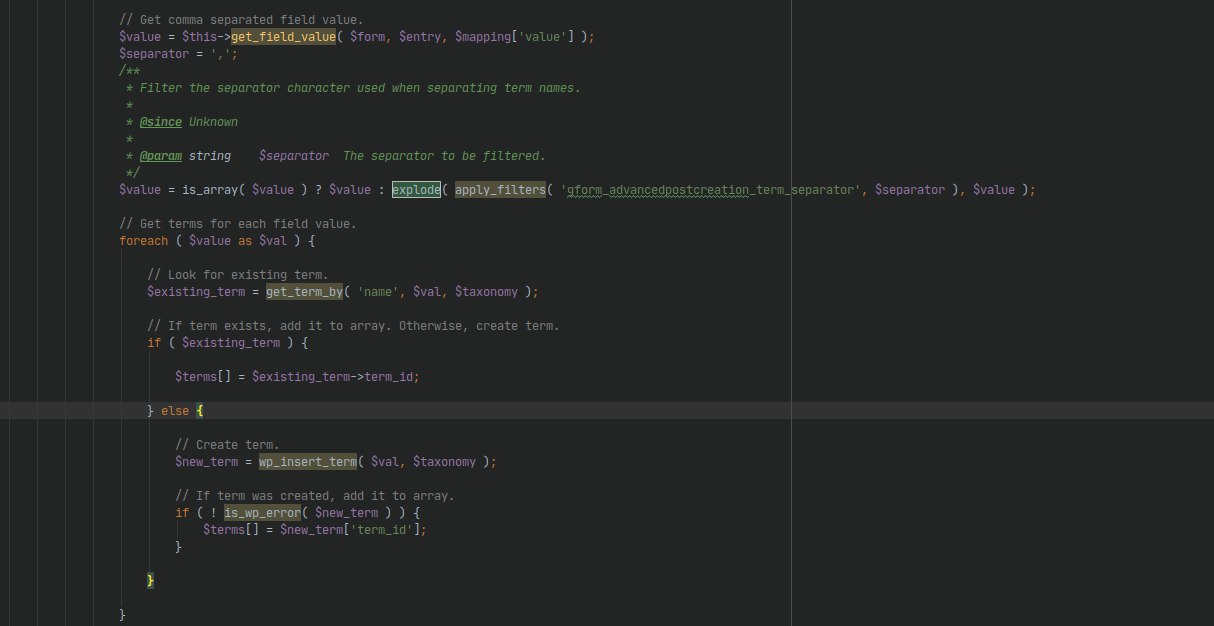Click the string type in the @param line
The image size is (1214, 626).
210,156
